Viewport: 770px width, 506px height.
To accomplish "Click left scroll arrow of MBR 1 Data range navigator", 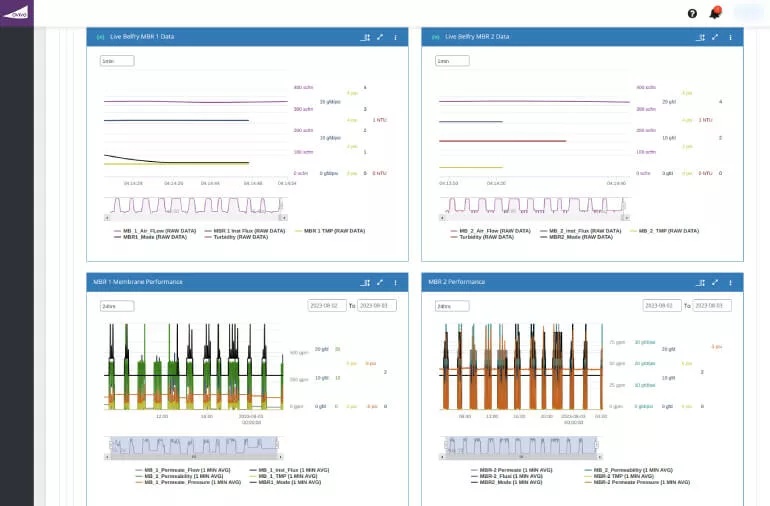I will tap(107, 218).
